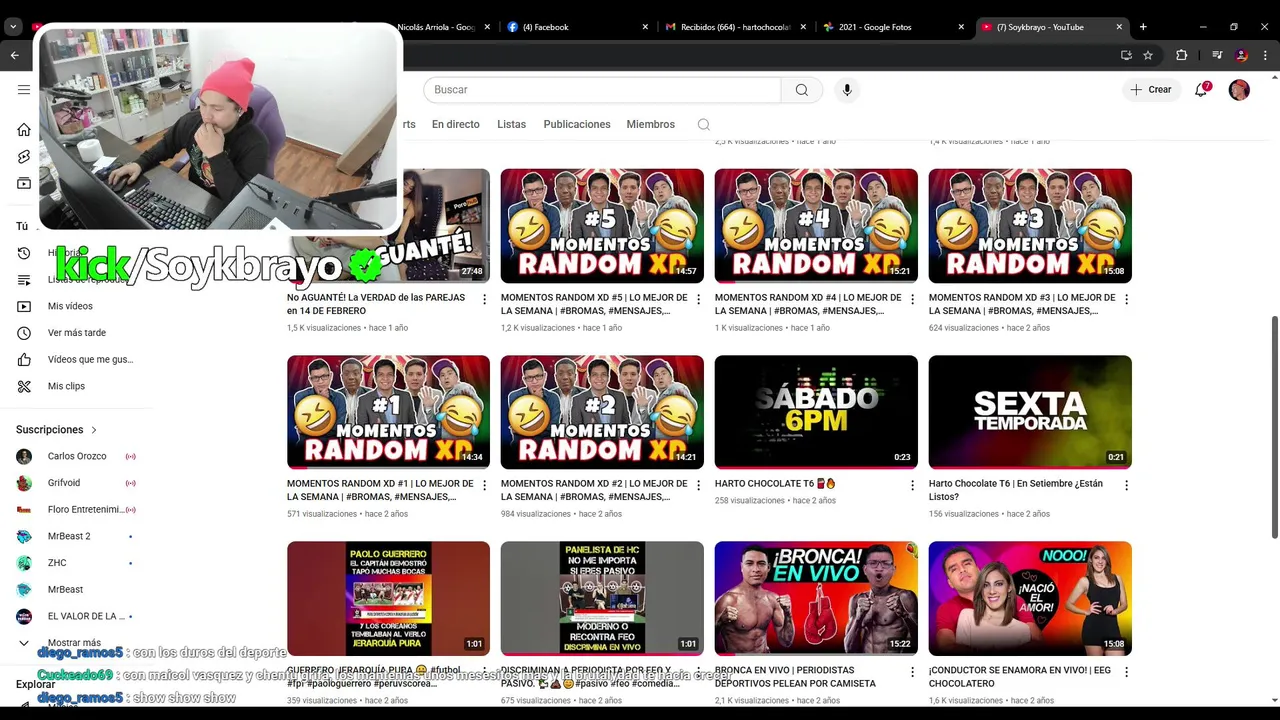This screenshot has height=720, width=1280.
Task: Open the YouTube hamburger guide menu
Action: [24, 90]
